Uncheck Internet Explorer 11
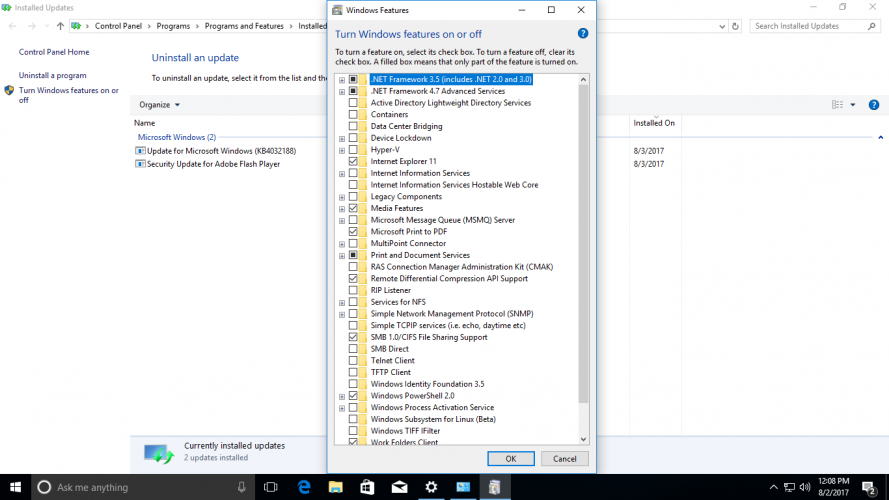889x500 pixels. click(353, 161)
